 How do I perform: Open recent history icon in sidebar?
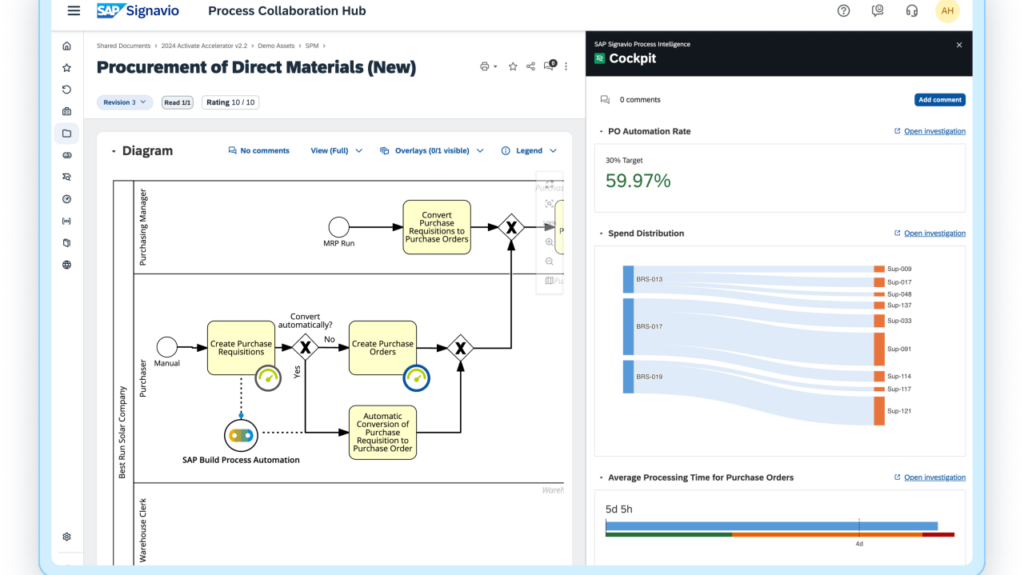[67, 90]
